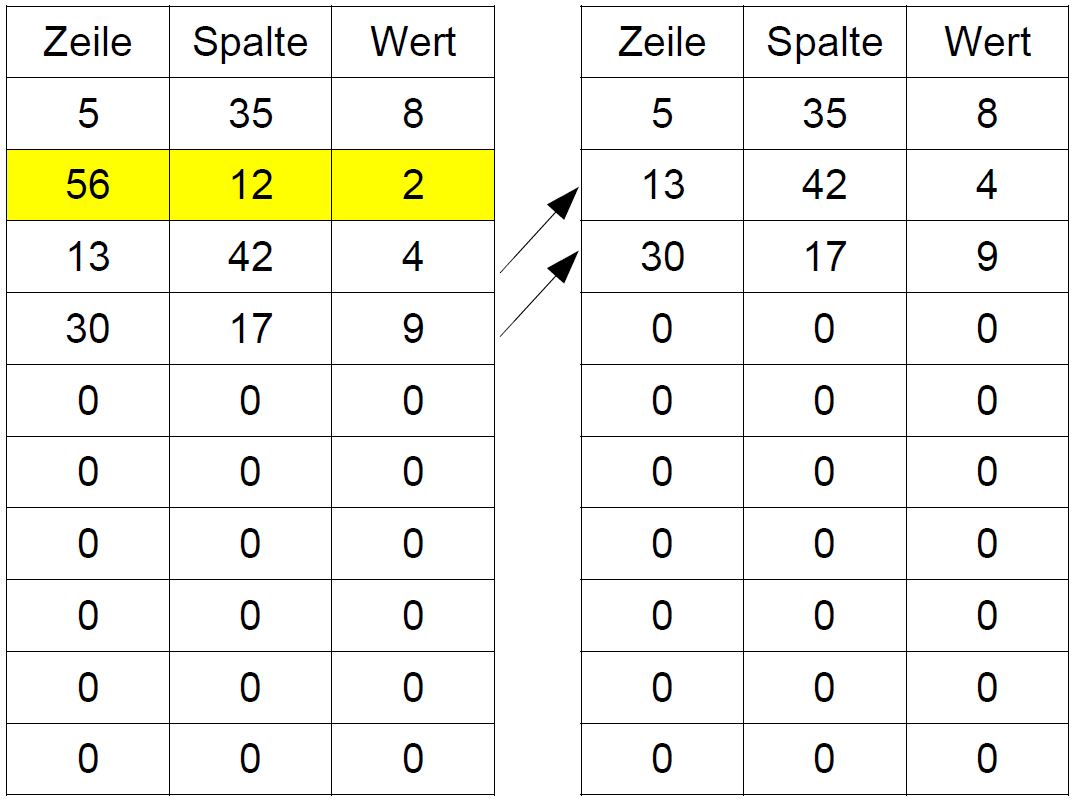Select cell 42 in the right table
The width and height of the screenshot is (1074, 801).
(x=825, y=185)
